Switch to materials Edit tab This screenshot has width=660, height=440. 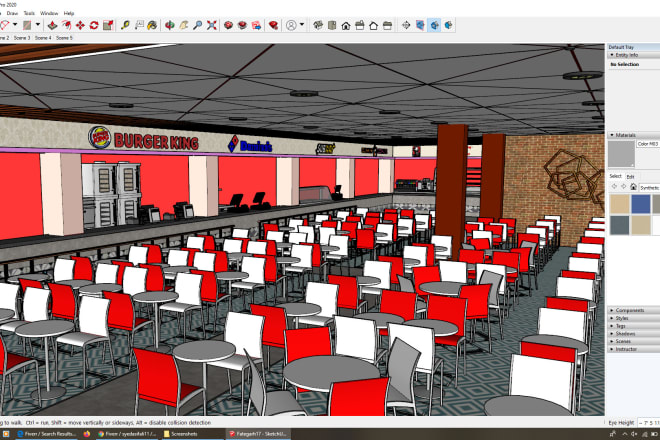[x=630, y=176]
